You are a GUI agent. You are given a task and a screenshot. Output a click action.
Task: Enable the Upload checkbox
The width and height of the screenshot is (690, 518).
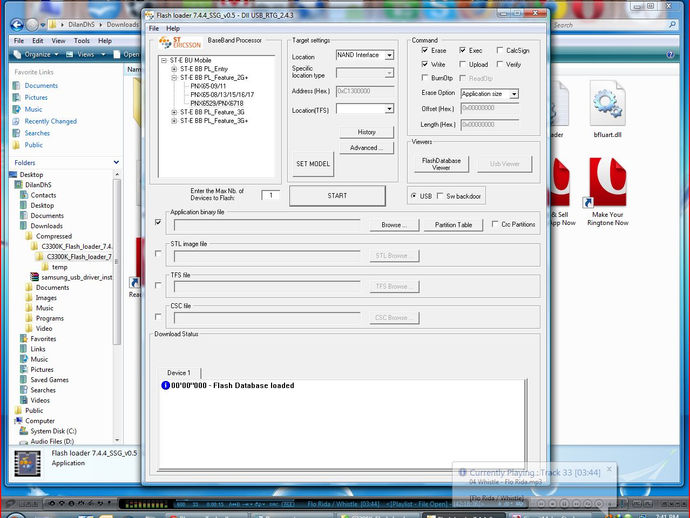[x=462, y=64]
